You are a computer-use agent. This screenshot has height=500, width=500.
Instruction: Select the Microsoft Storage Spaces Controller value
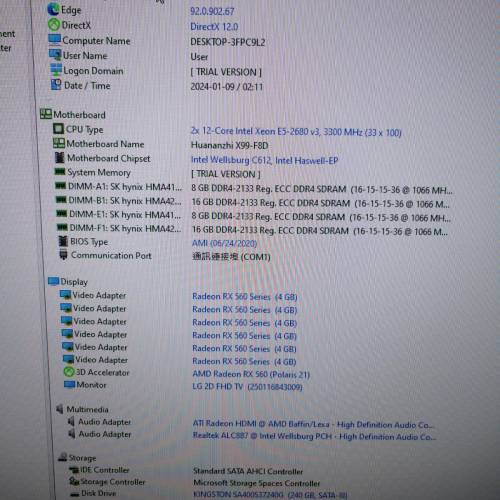click(x=257, y=483)
